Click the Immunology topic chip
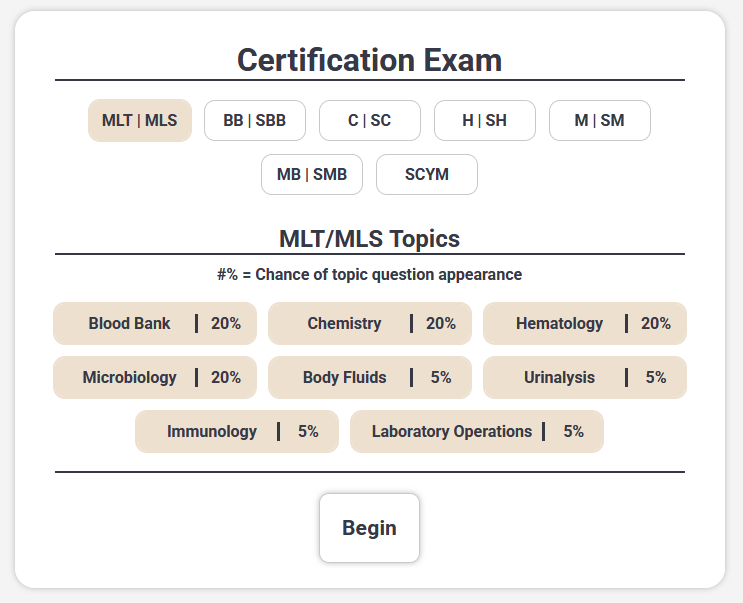Image resolution: width=743 pixels, height=603 pixels. point(237,432)
